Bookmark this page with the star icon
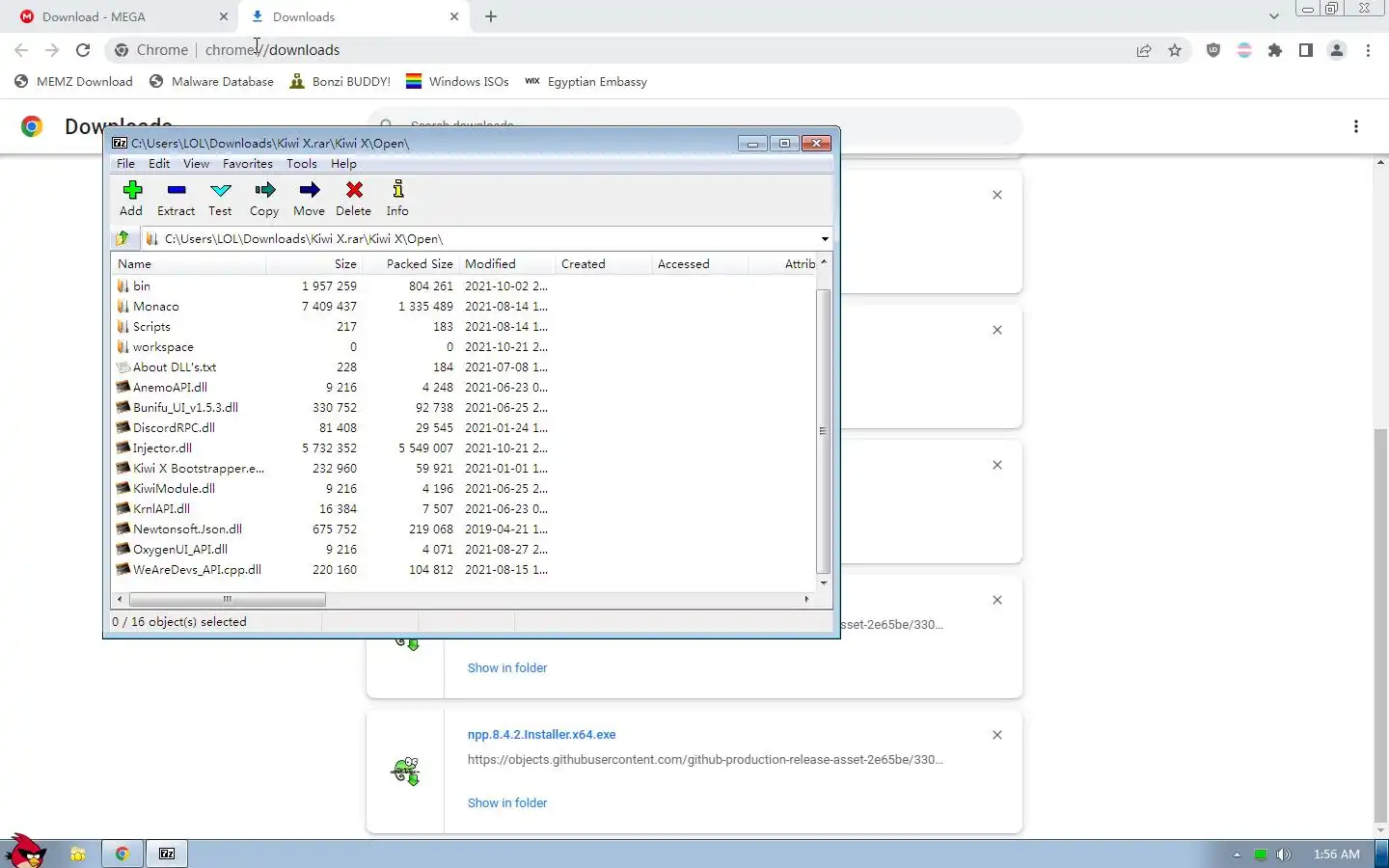1389x868 pixels. pyautogui.click(x=1175, y=50)
